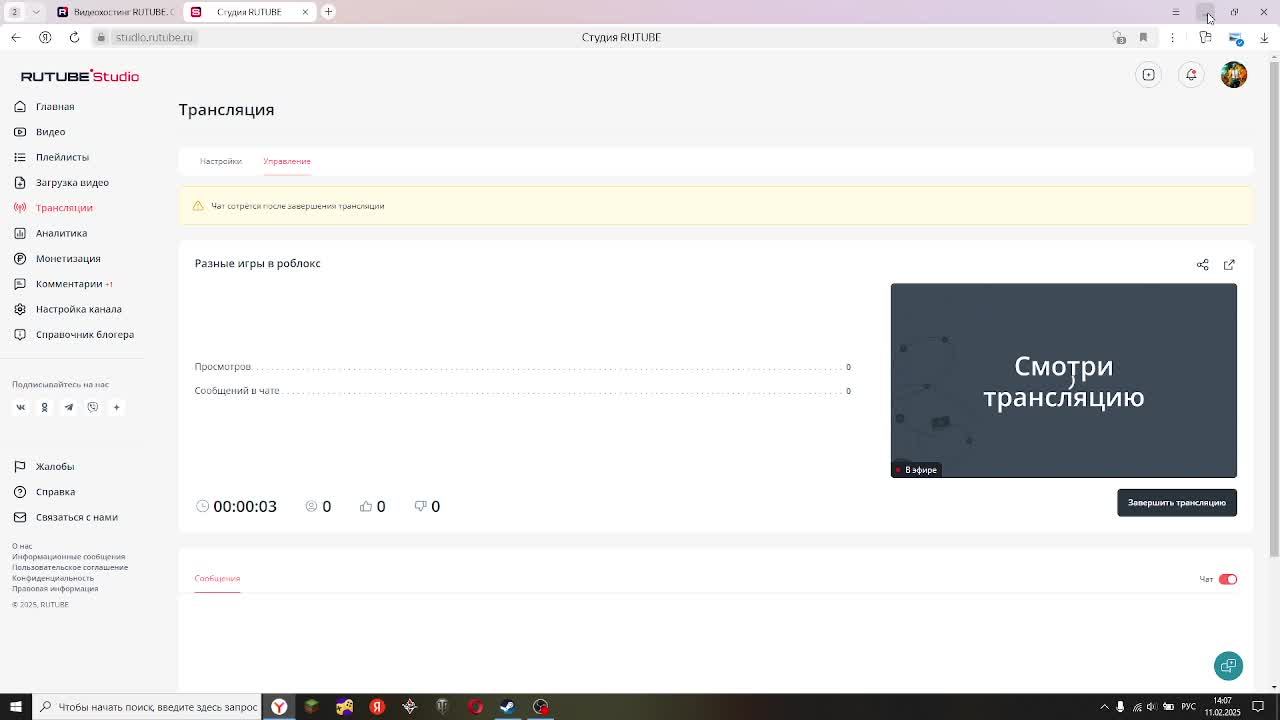This screenshot has height=720, width=1280.
Task: Open the Viber social icon
Action: (92, 407)
